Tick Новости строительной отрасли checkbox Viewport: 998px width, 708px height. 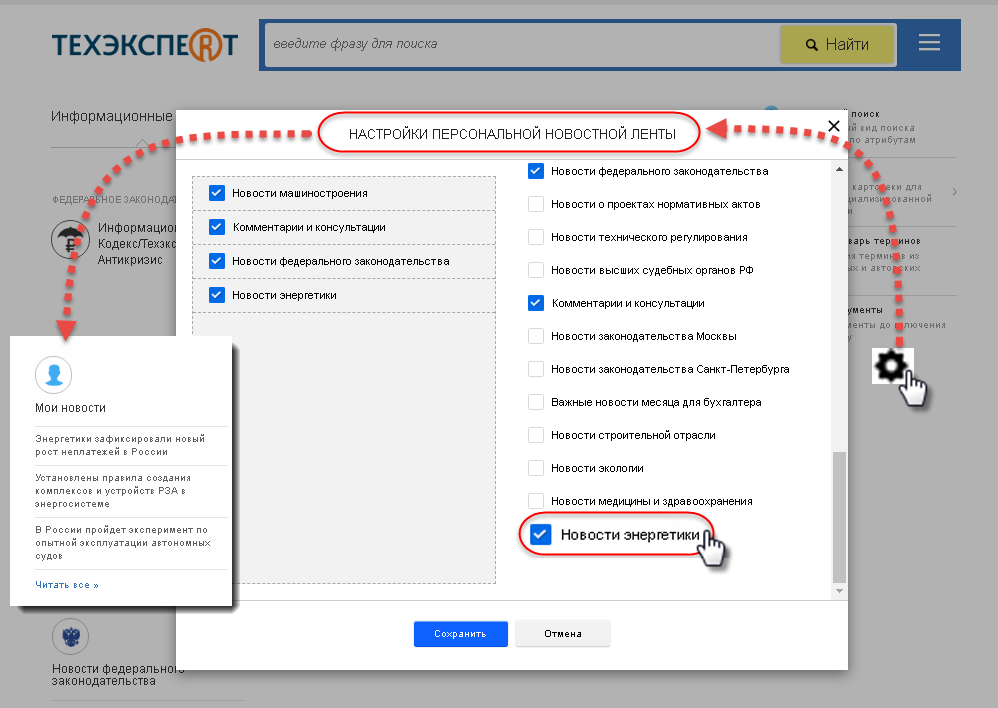pyautogui.click(x=536, y=435)
